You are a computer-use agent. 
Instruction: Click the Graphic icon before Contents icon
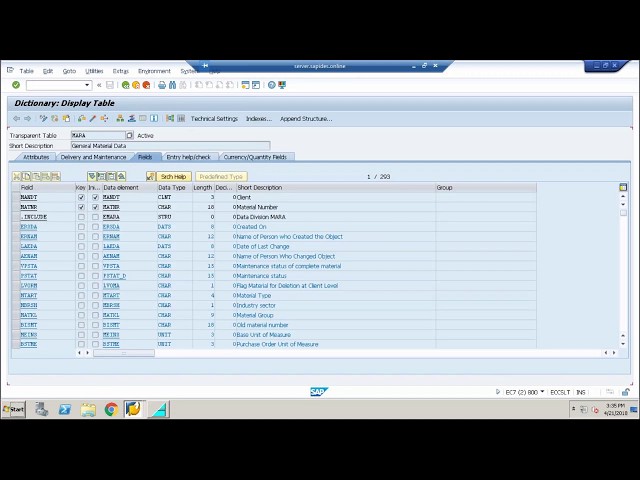point(170,118)
